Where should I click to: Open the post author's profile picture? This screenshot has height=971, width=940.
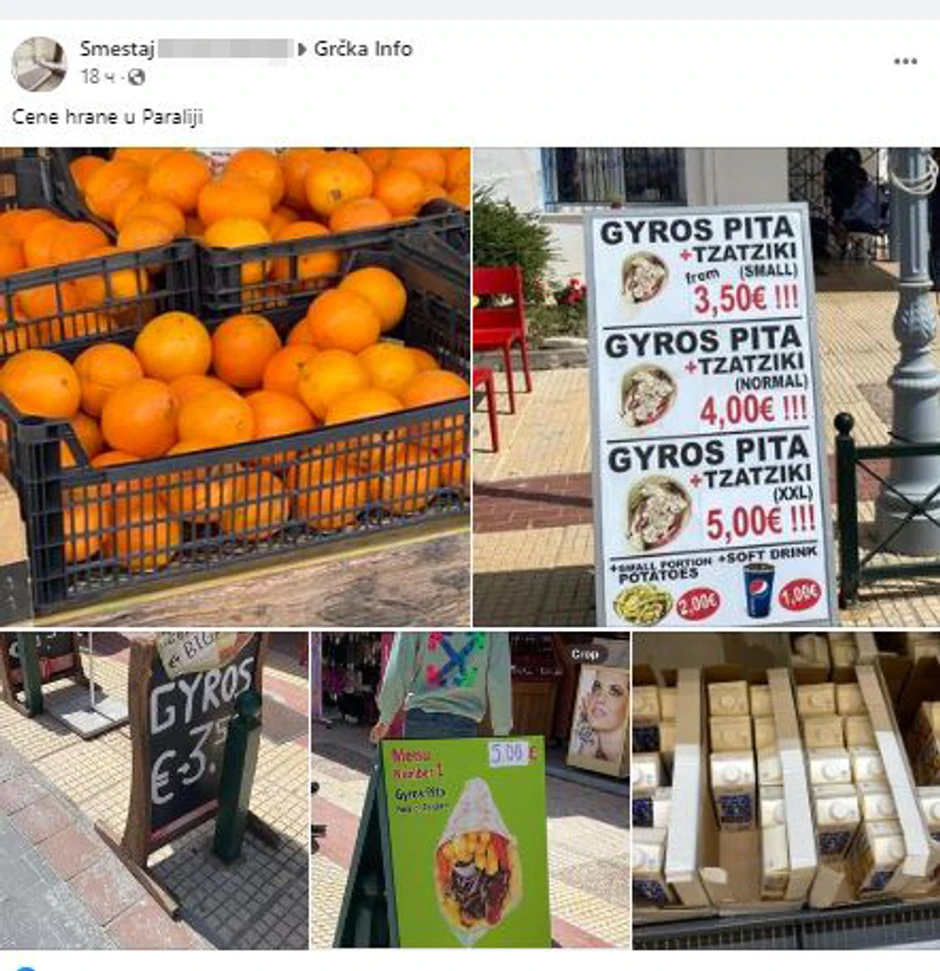pyautogui.click(x=38, y=63)
